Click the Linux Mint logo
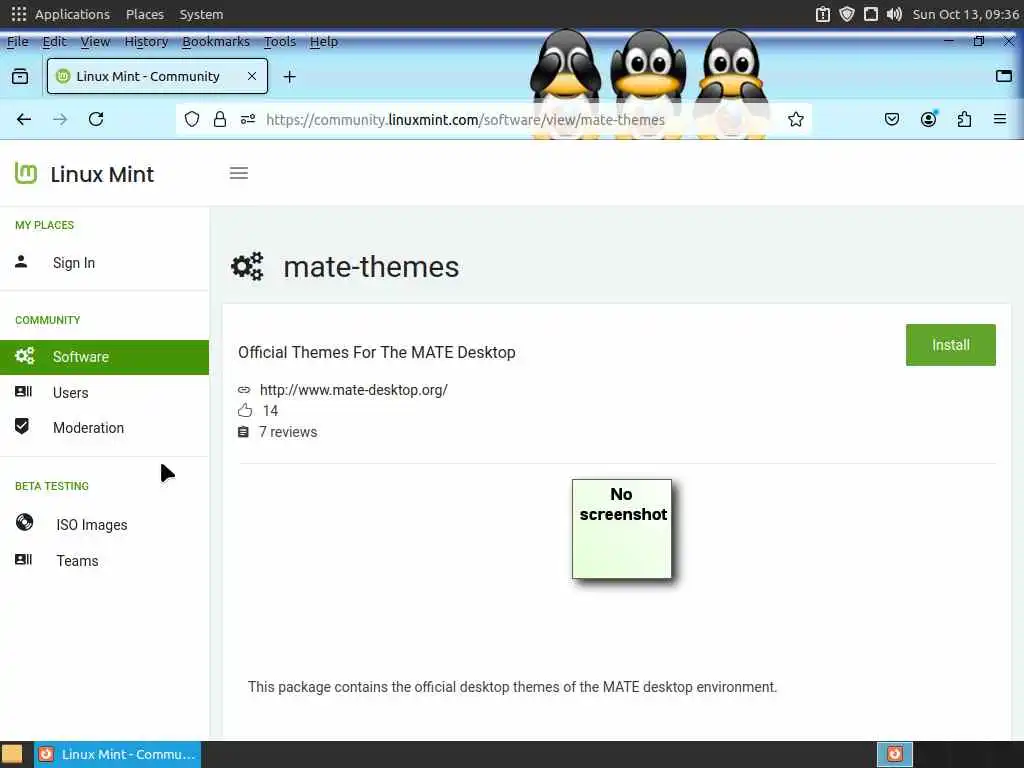 (26, 173)
